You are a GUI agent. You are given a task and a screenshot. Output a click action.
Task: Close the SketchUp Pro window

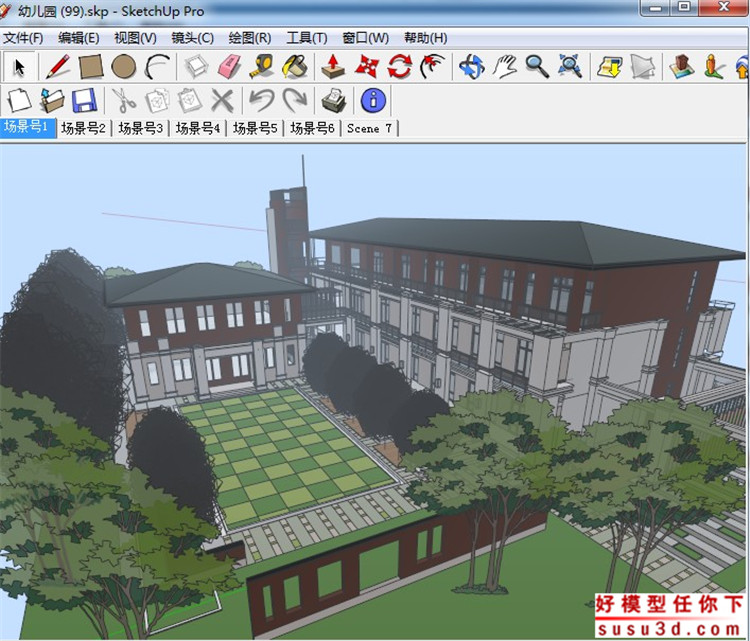point(724,8)
